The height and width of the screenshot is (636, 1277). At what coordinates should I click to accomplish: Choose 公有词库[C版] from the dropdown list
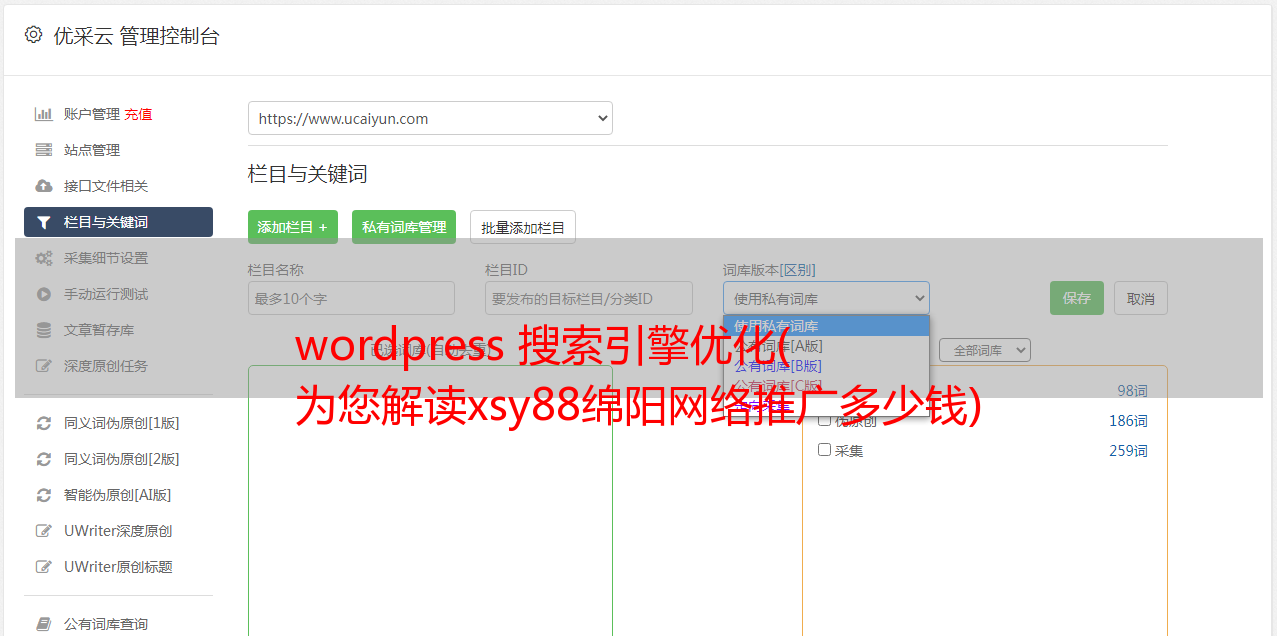coord(826,386)
